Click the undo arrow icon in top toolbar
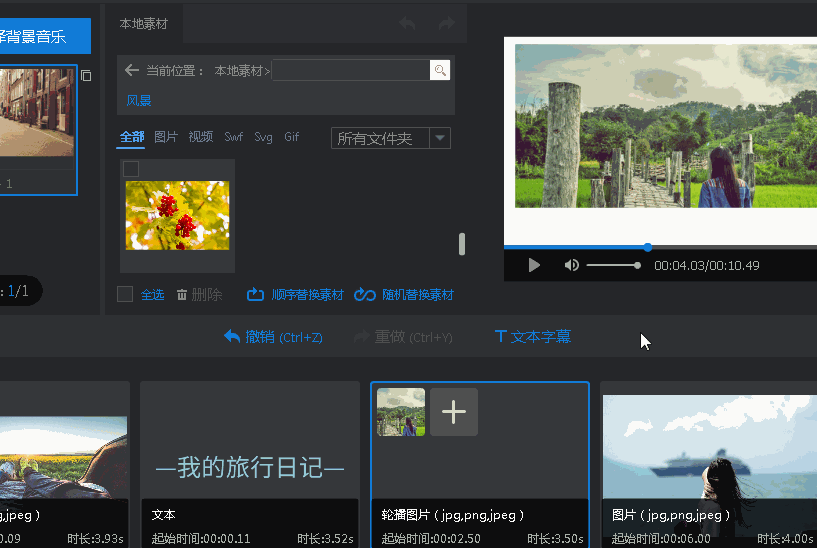Image resolution: width=817 pixels, height=548 pixels. pyautogui.click(x=407, y=23)
